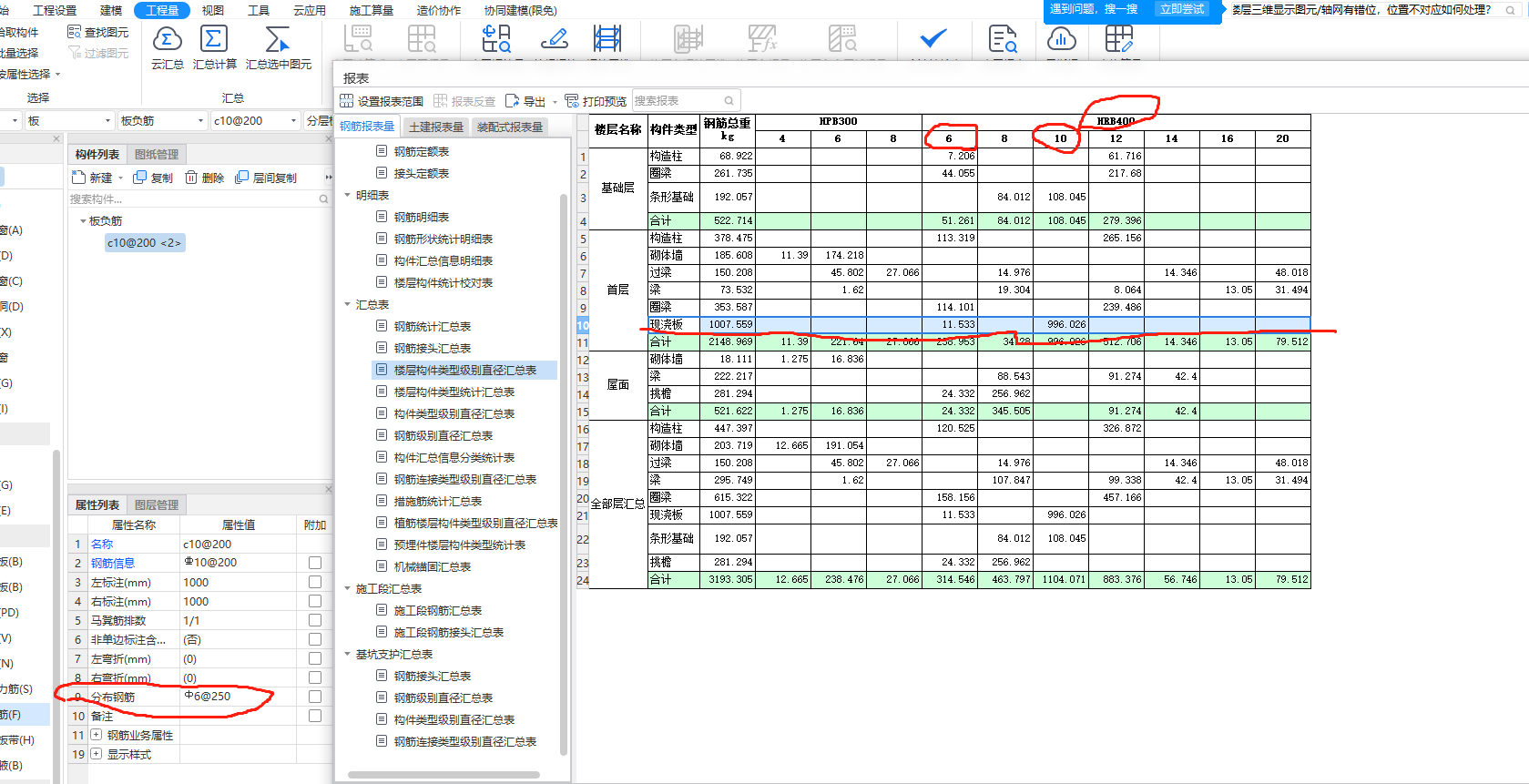Click the 报表反查 toolbar item
The width and height of the screenshot is (1529, 784).
click(464, 101)
